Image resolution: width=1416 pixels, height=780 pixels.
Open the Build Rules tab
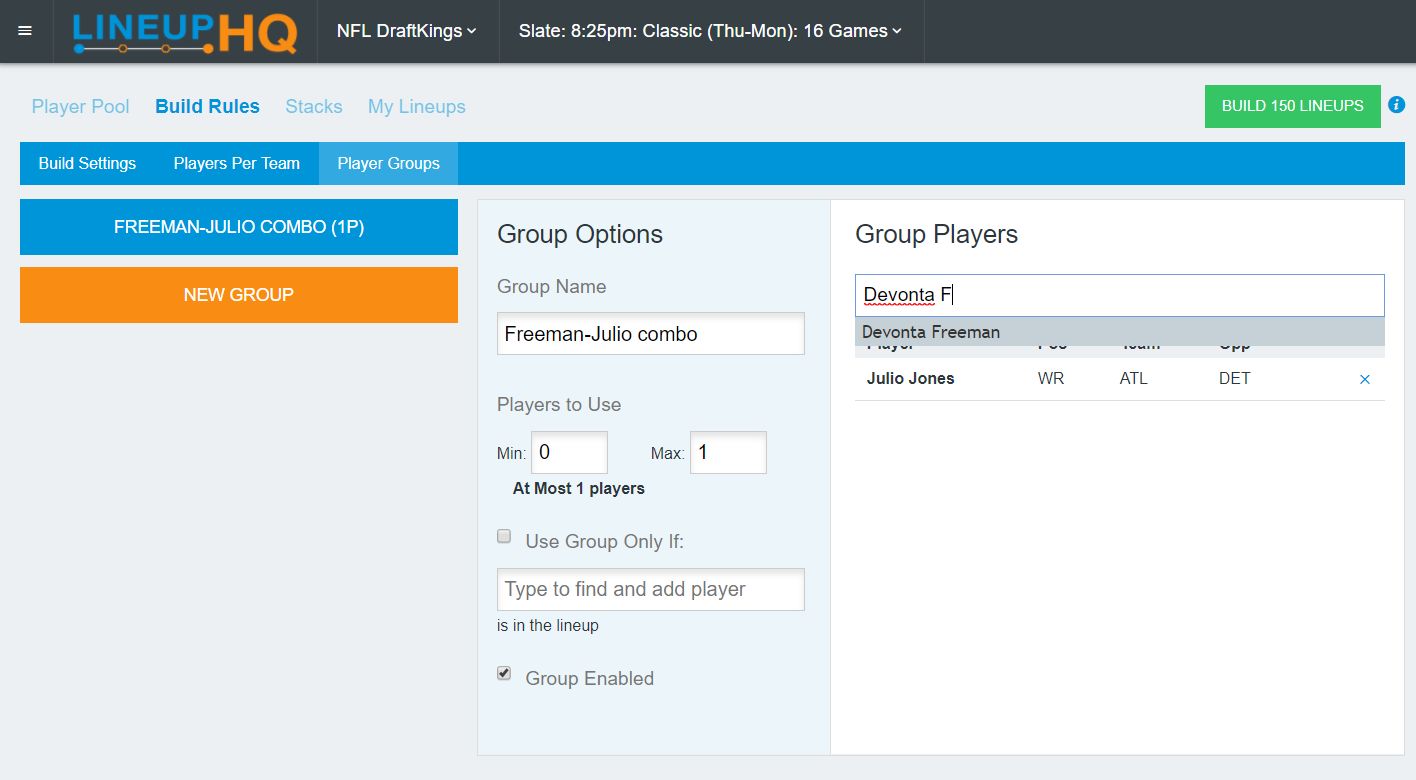tap(207, 106)
